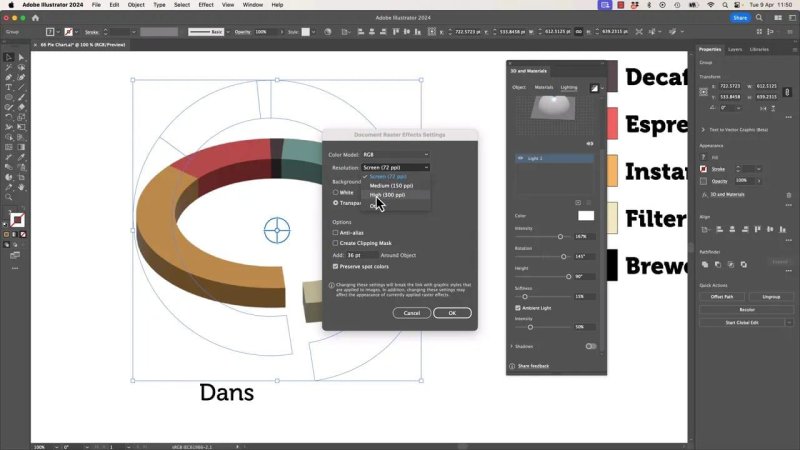Click render with ray tracing icon

click(x=594, y=88)
